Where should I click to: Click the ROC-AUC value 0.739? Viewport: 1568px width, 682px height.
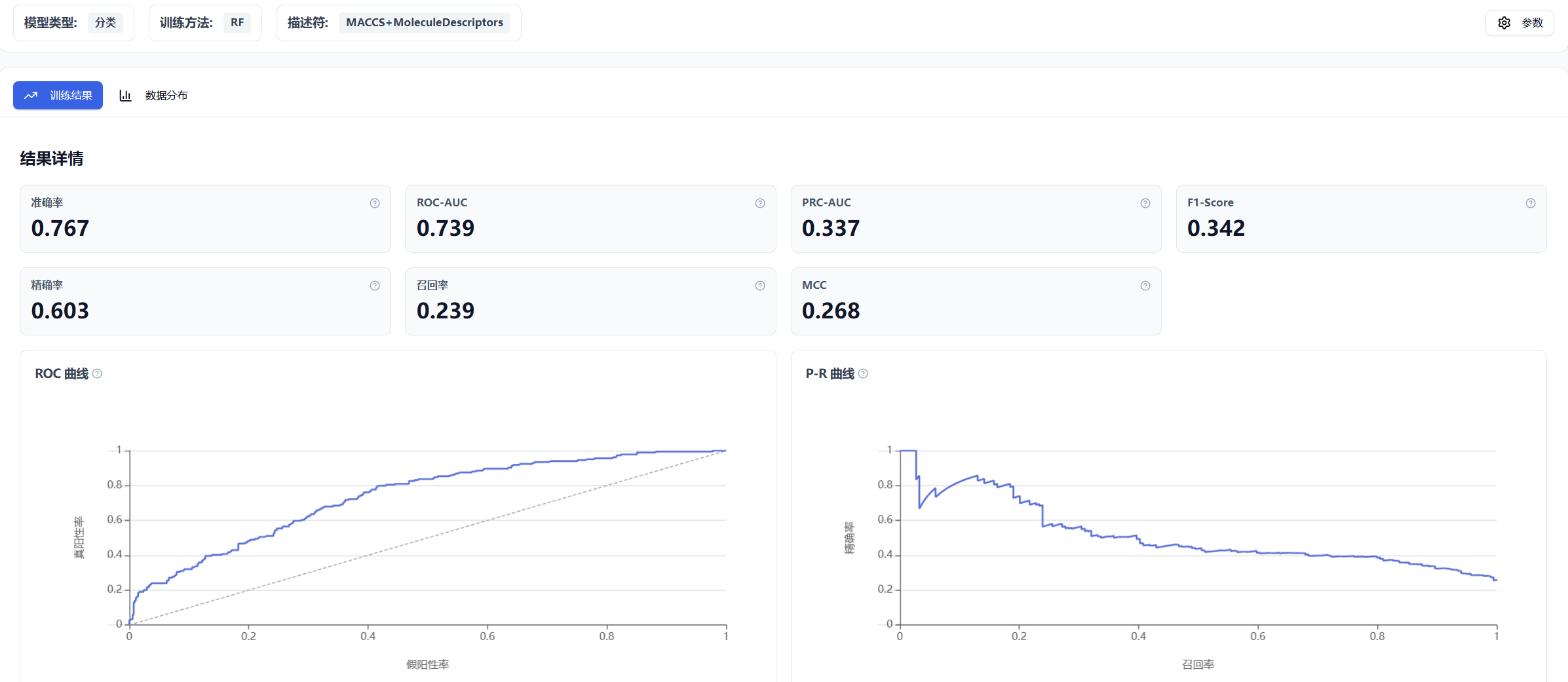point(446,228)
